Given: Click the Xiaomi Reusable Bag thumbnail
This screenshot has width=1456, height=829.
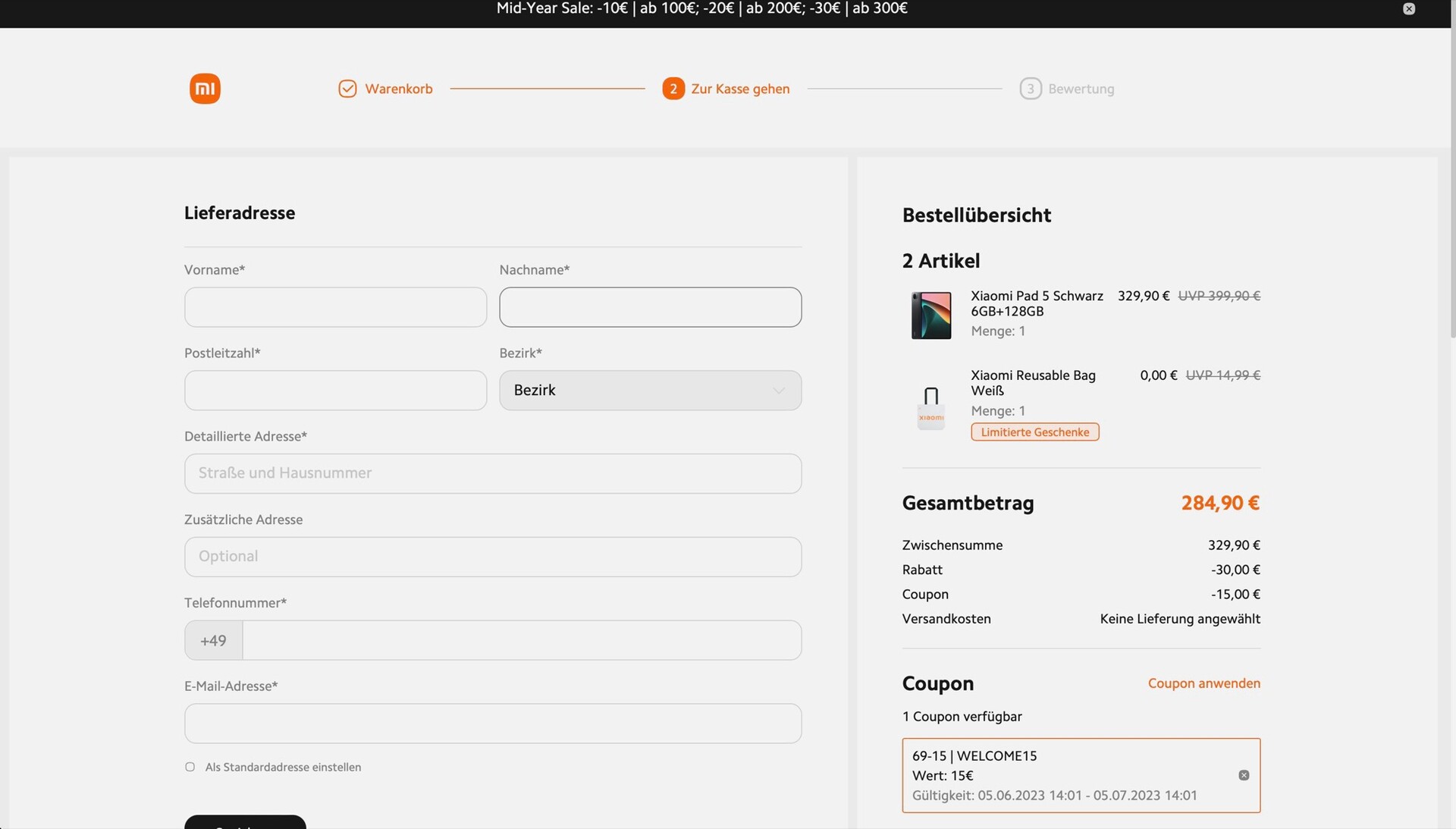Looking at the screenshot, I should pos(930,407).
